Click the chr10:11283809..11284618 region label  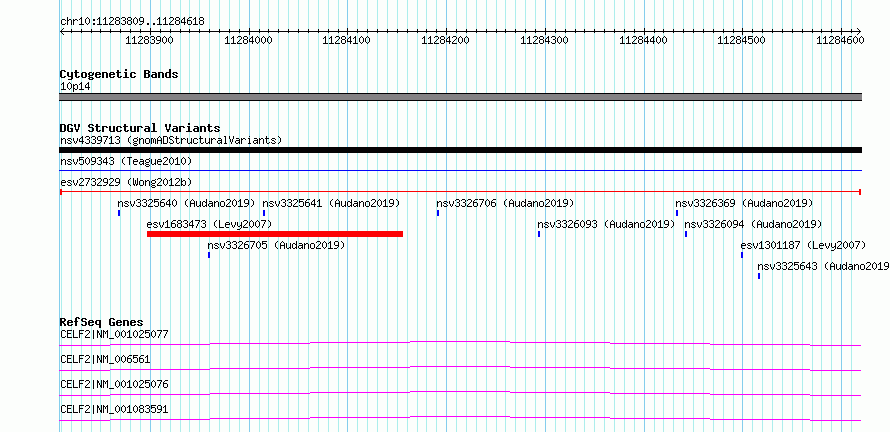pyautogui.click(x=132, y=22)
